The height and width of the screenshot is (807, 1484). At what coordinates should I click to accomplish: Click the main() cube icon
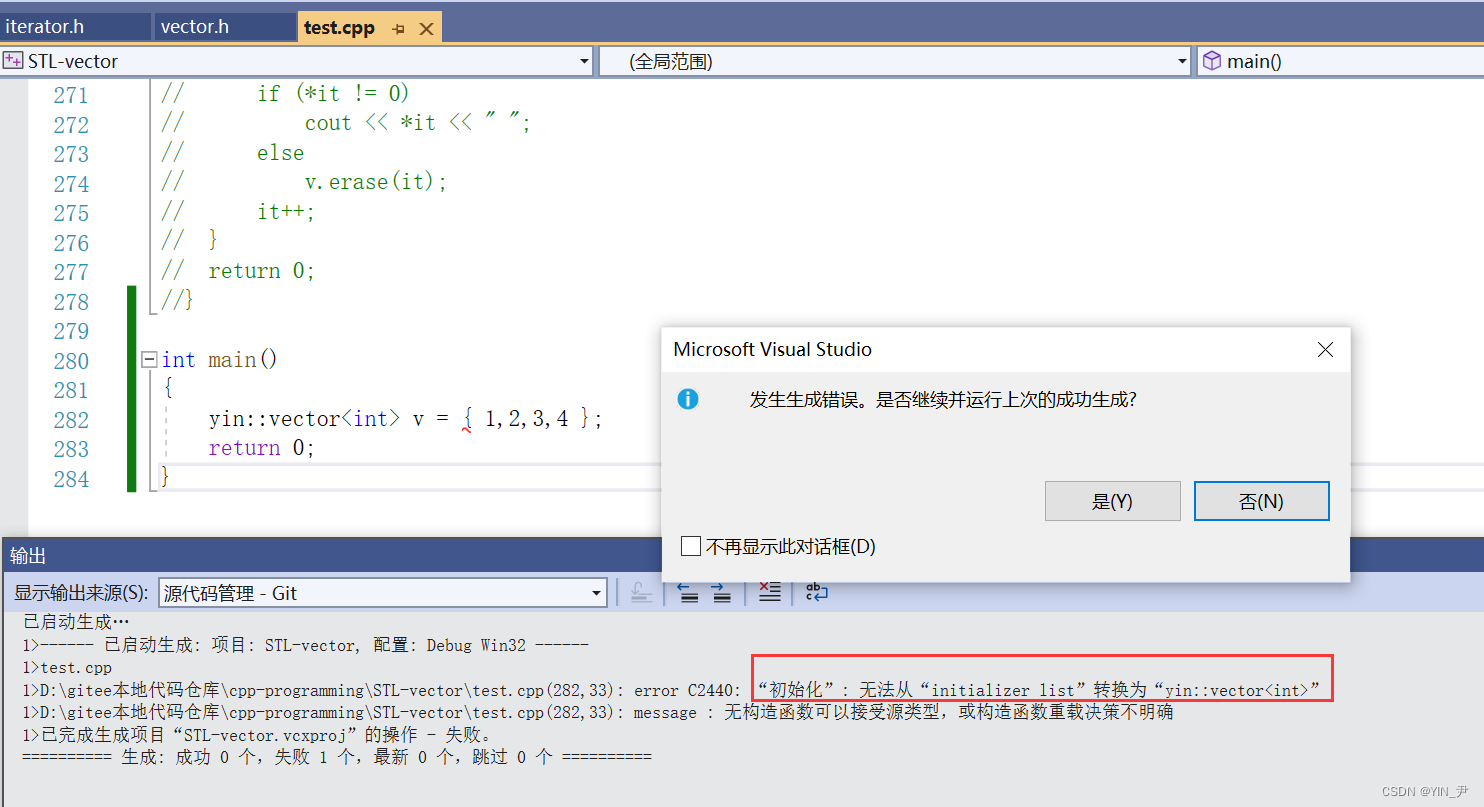(x=1212, y=61)
